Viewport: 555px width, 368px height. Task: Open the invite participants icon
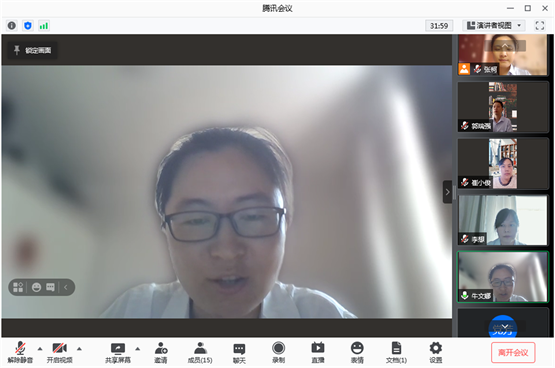pos(161,352)
